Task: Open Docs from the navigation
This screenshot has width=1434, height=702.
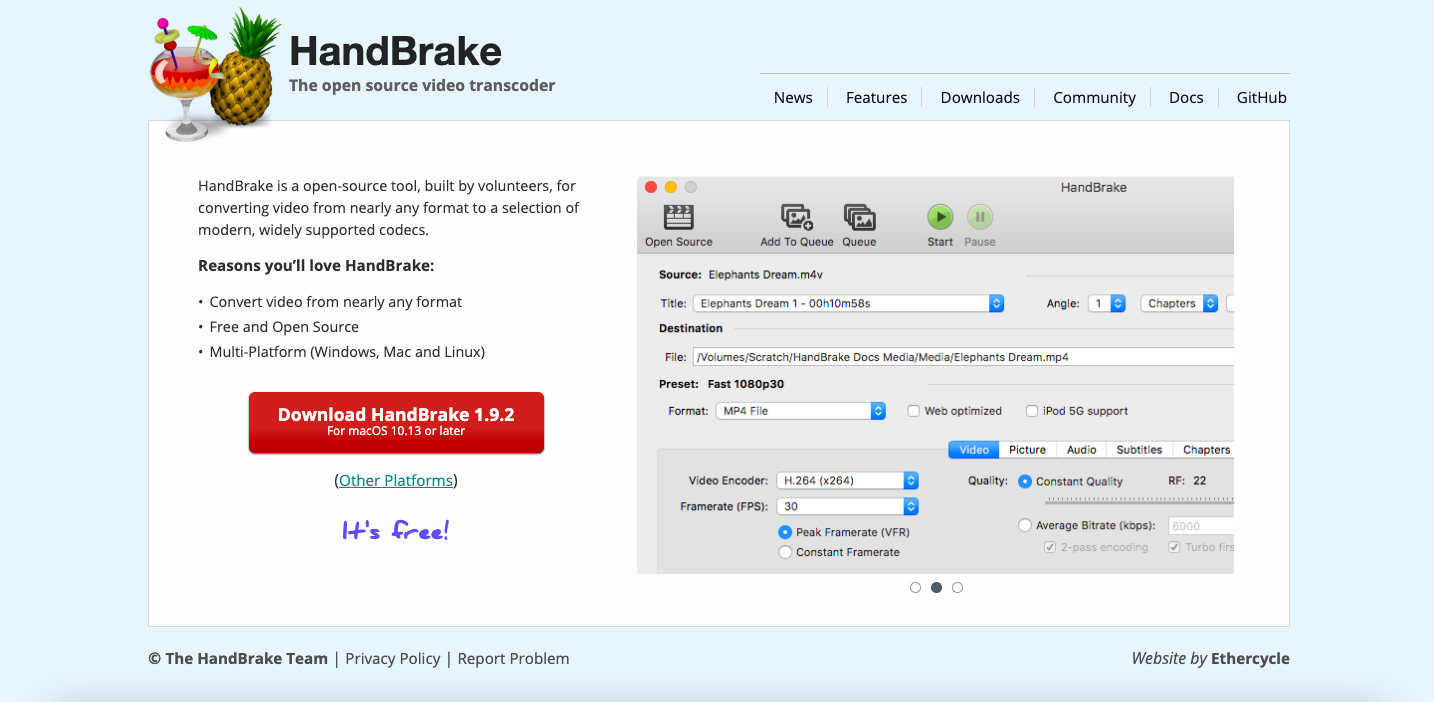Action: [x=1186, y=97]
